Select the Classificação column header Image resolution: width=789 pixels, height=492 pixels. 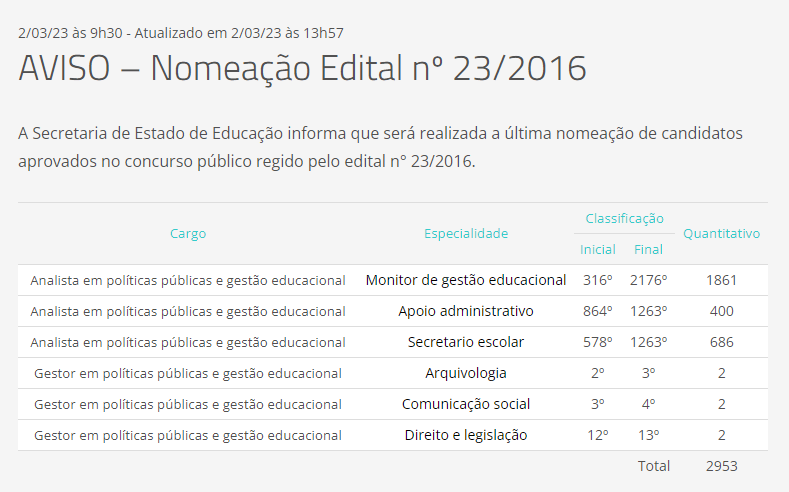pos(624,218)
